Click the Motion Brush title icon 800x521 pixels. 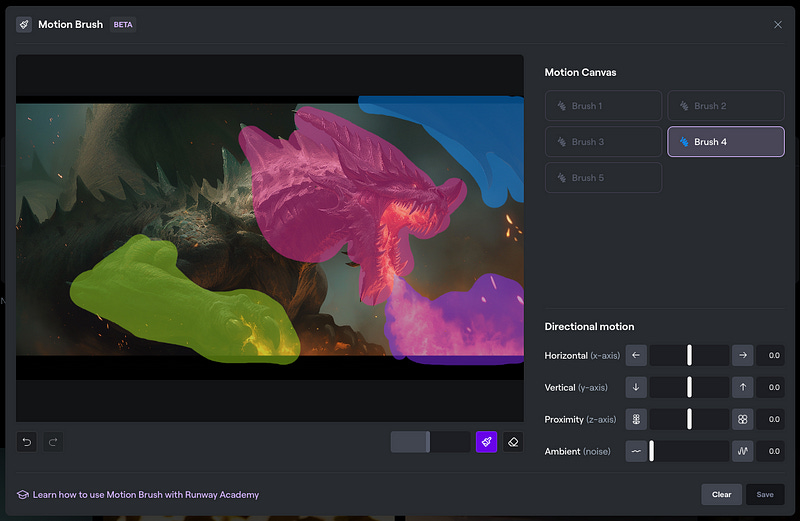(24, 24)
